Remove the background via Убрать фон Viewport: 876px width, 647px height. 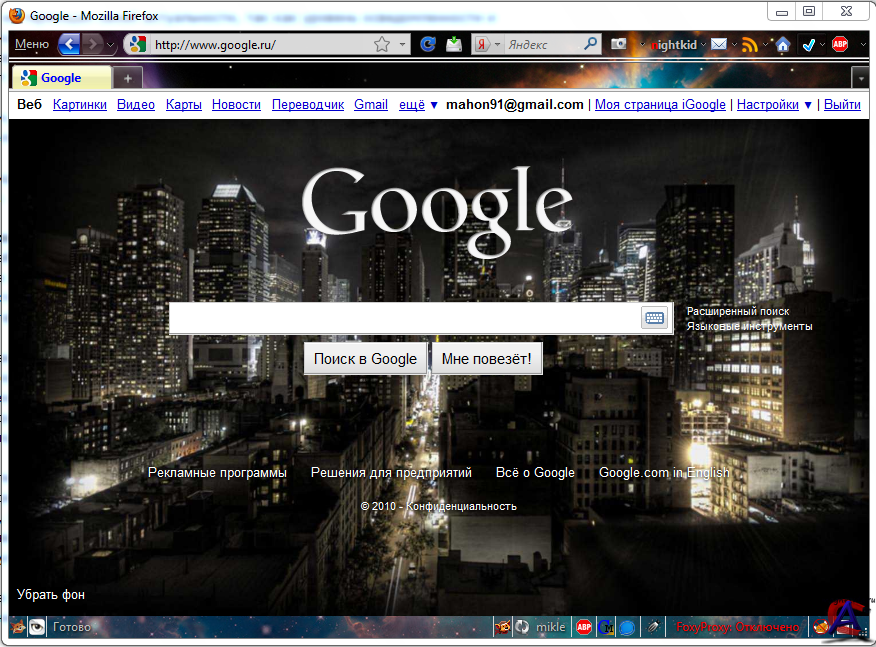coord(51,594)
